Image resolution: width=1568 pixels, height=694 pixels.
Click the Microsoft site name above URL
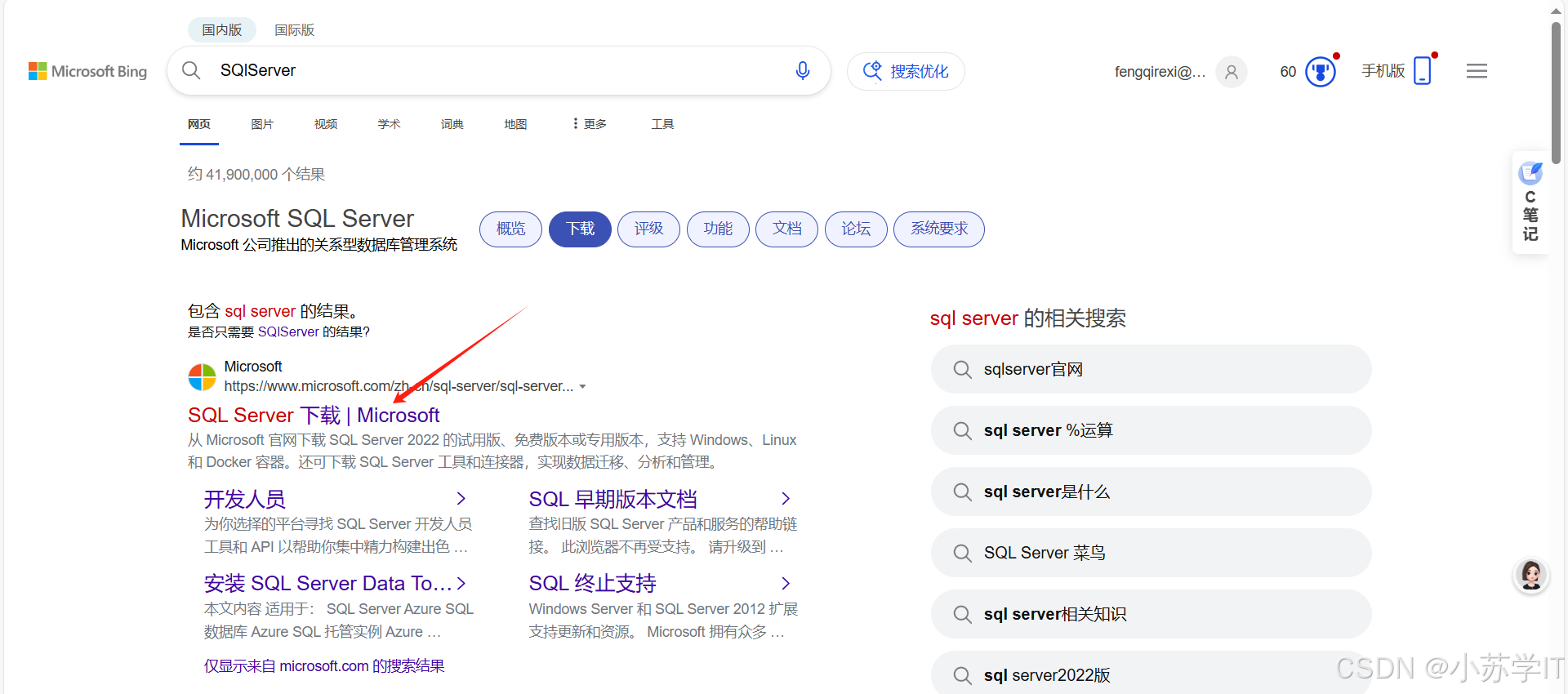click(x=253, y=367)
